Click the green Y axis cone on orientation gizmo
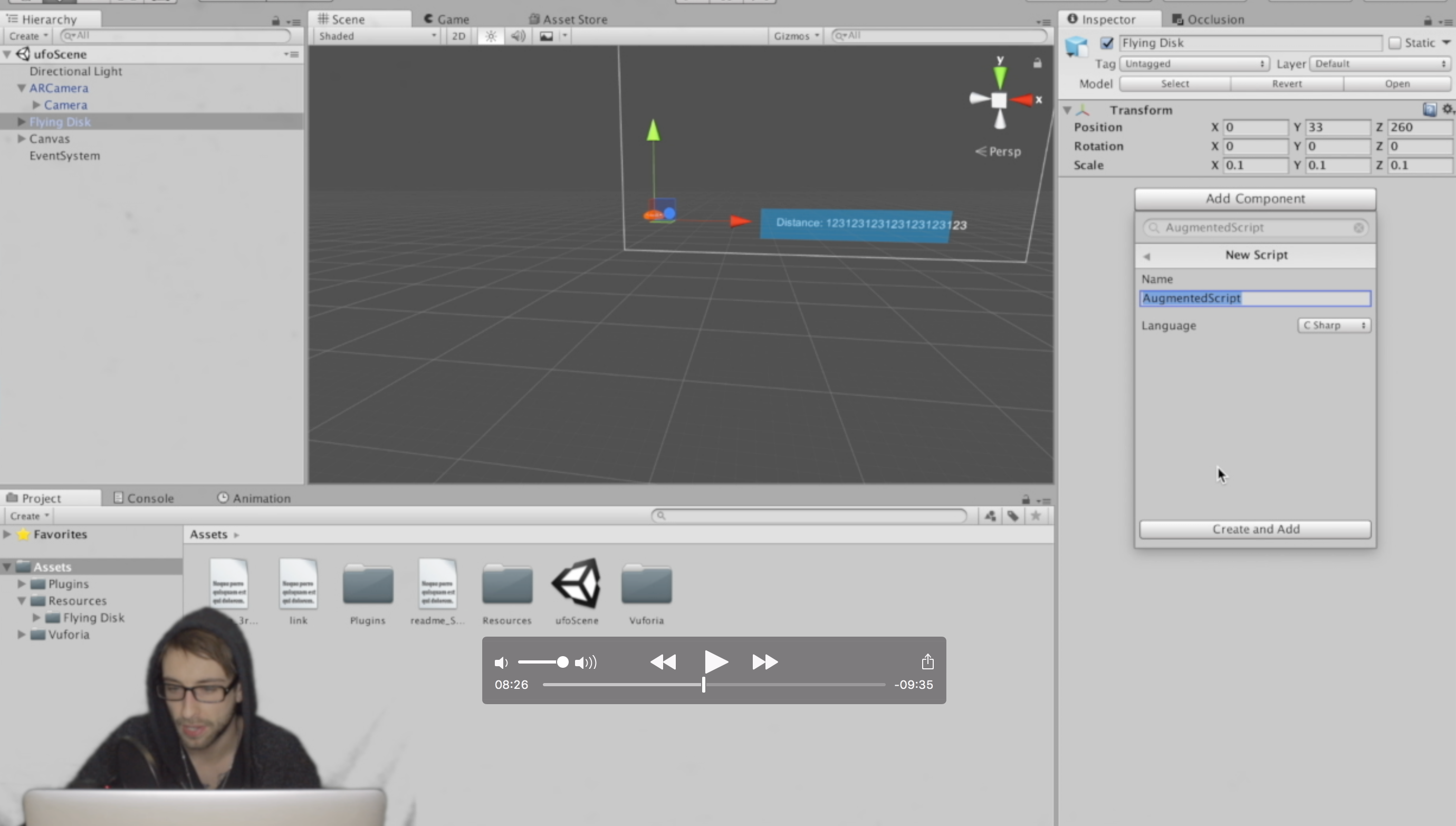Viewport: 1456px width, 826px height. (1000, 76)
